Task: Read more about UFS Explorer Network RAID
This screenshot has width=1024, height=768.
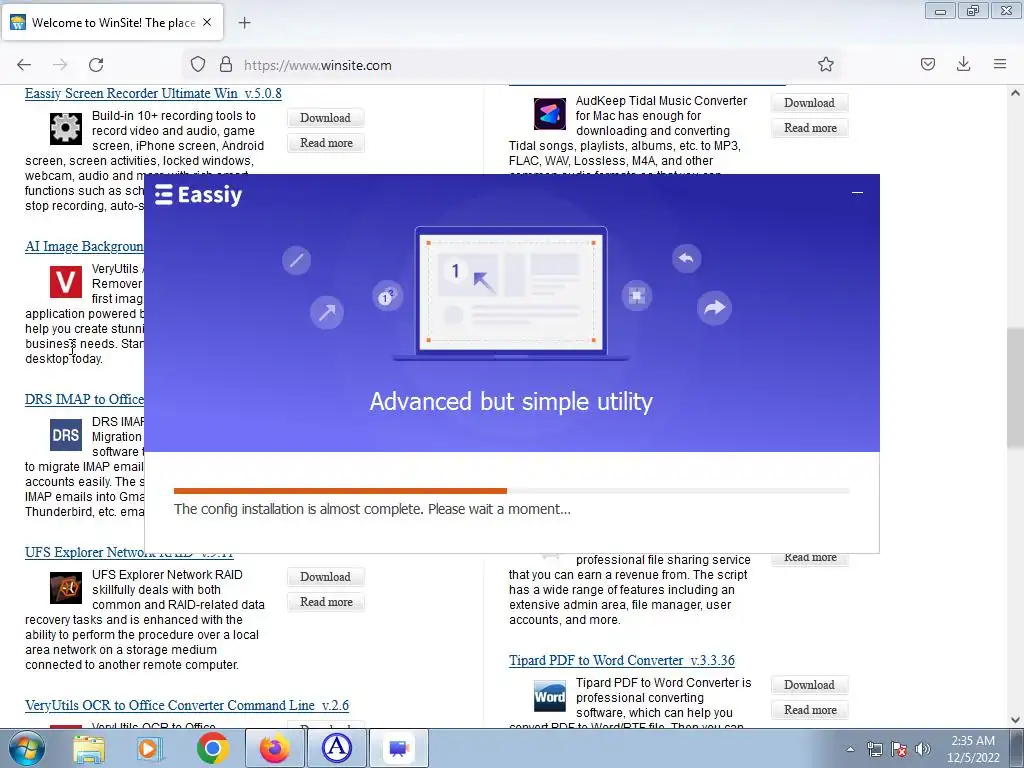Action: (326, 602)
